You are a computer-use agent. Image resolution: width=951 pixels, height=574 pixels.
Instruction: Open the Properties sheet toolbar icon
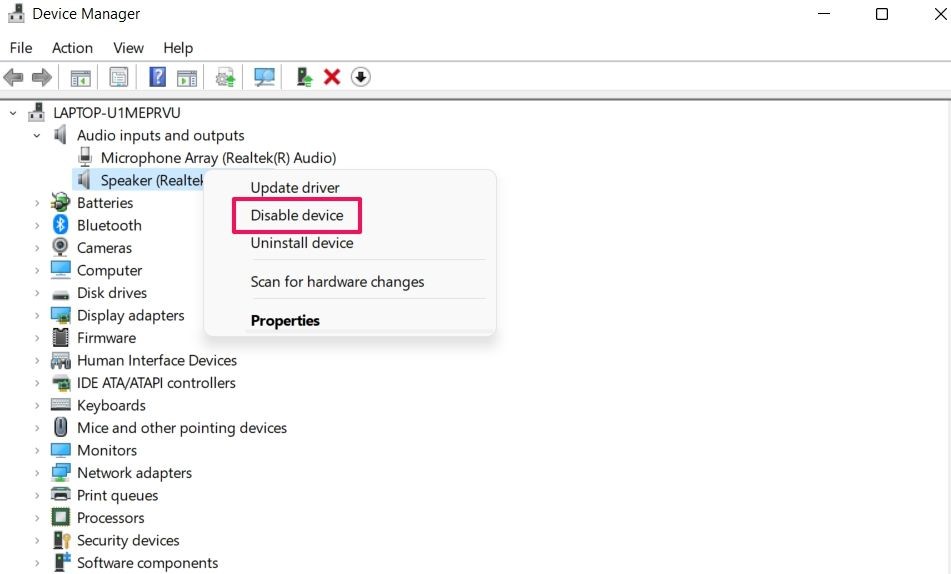click(x=119, y=77)
